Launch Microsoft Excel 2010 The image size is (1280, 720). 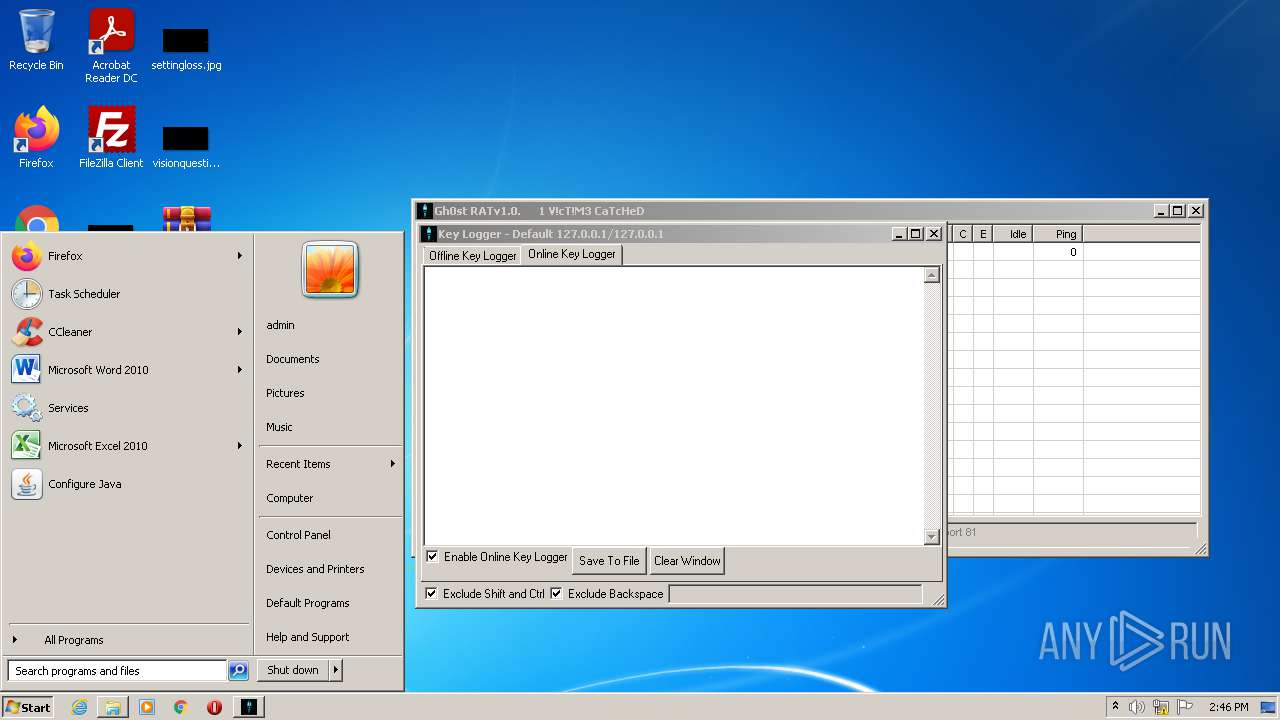(x=127, y=446)
